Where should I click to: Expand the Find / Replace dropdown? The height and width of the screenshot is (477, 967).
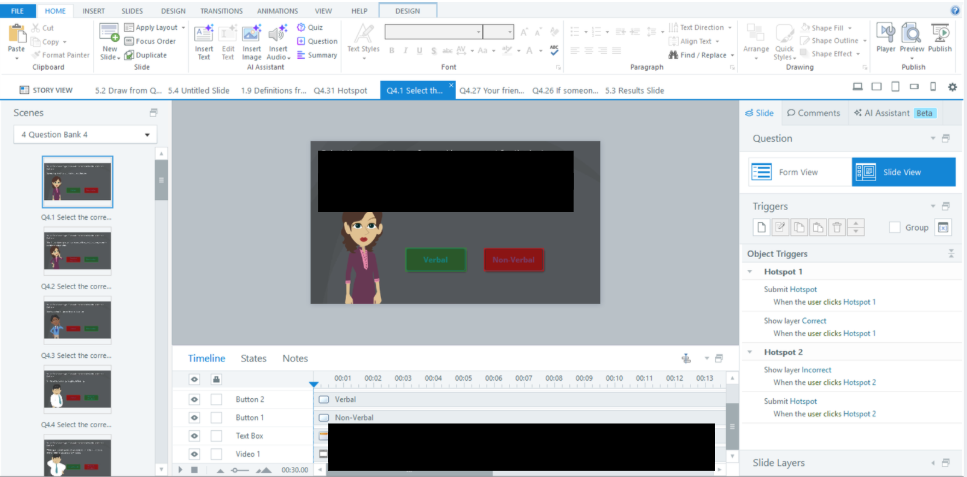coord(733,55)
